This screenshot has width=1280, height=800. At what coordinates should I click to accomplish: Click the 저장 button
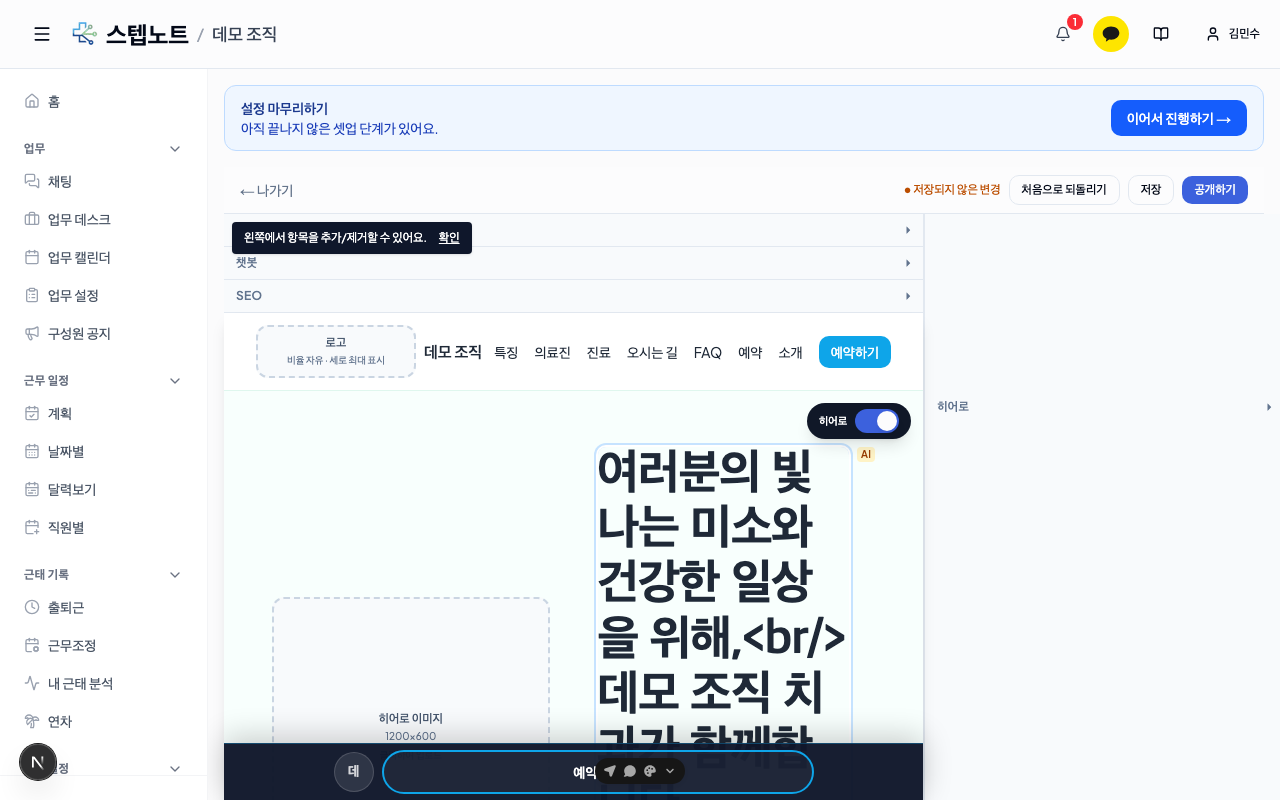pyautogui.click(x=1151, y=190)
